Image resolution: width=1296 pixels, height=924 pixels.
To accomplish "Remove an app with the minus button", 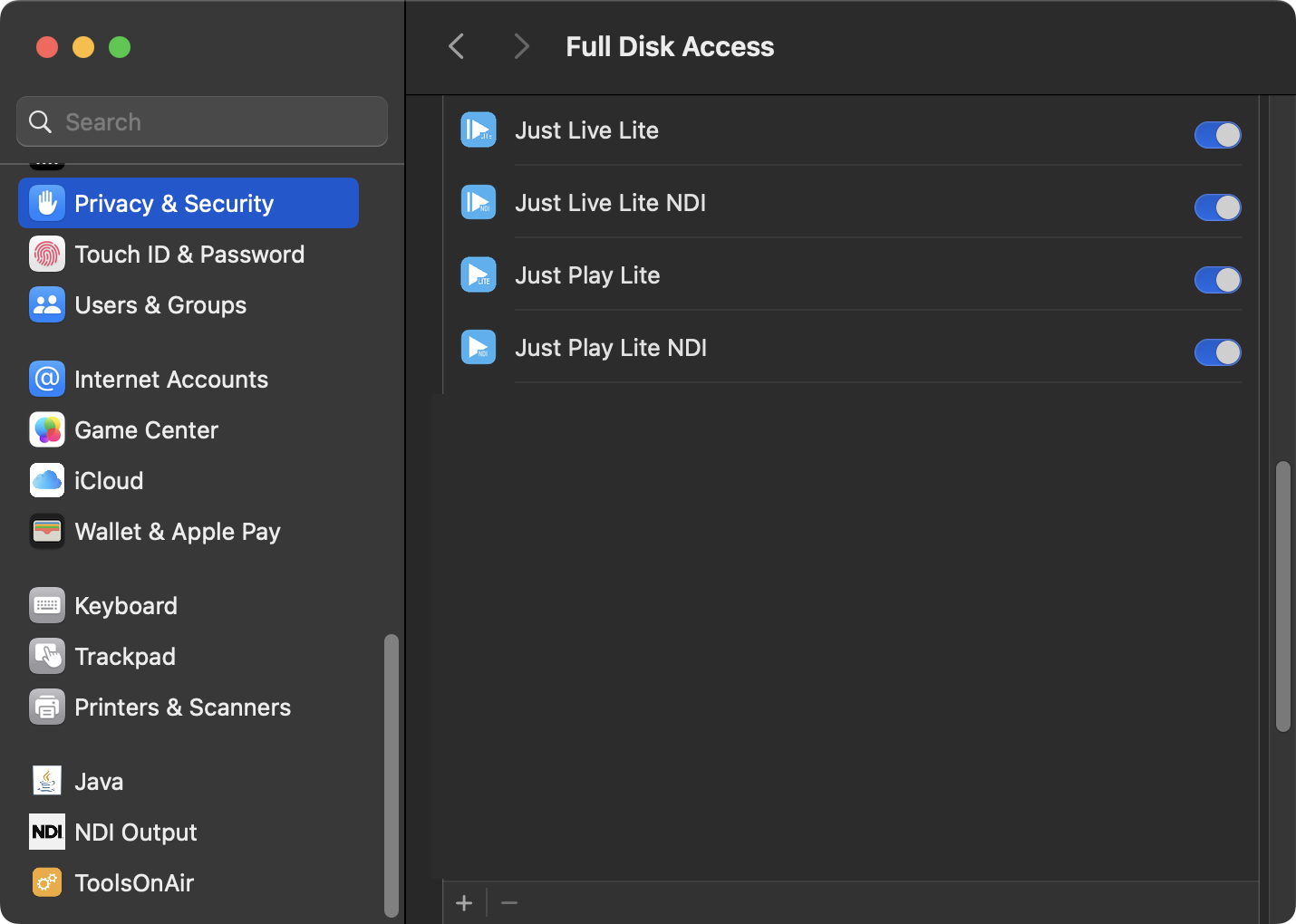I will (x=509, y=903).
